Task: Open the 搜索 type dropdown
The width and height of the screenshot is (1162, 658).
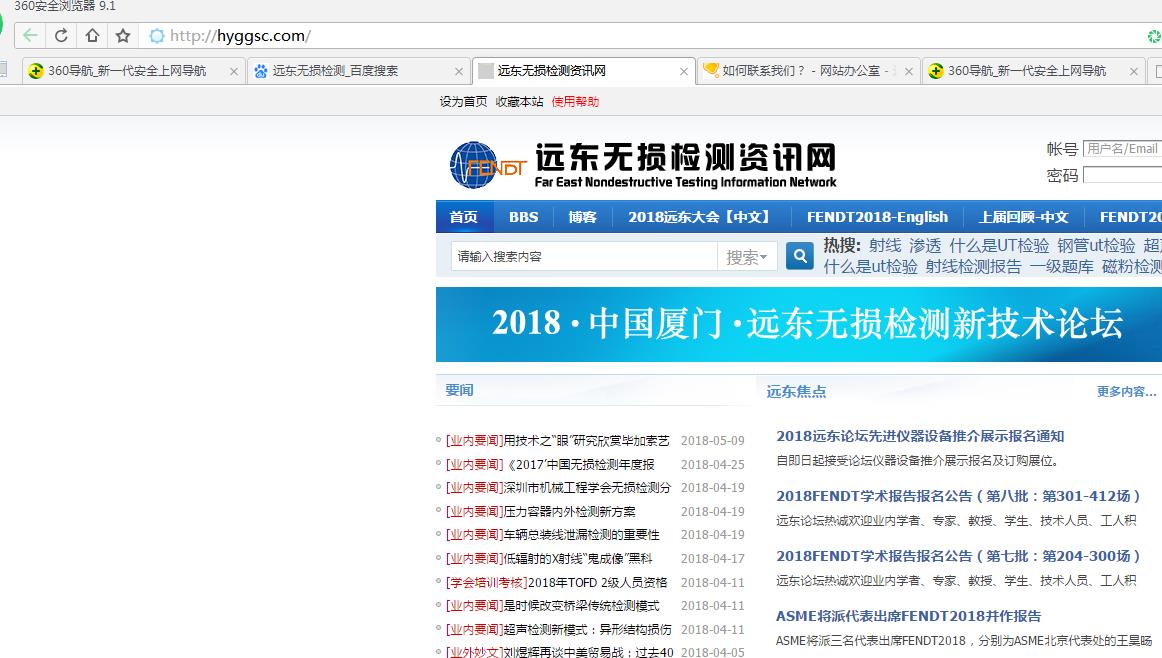Action: point(746,257)
